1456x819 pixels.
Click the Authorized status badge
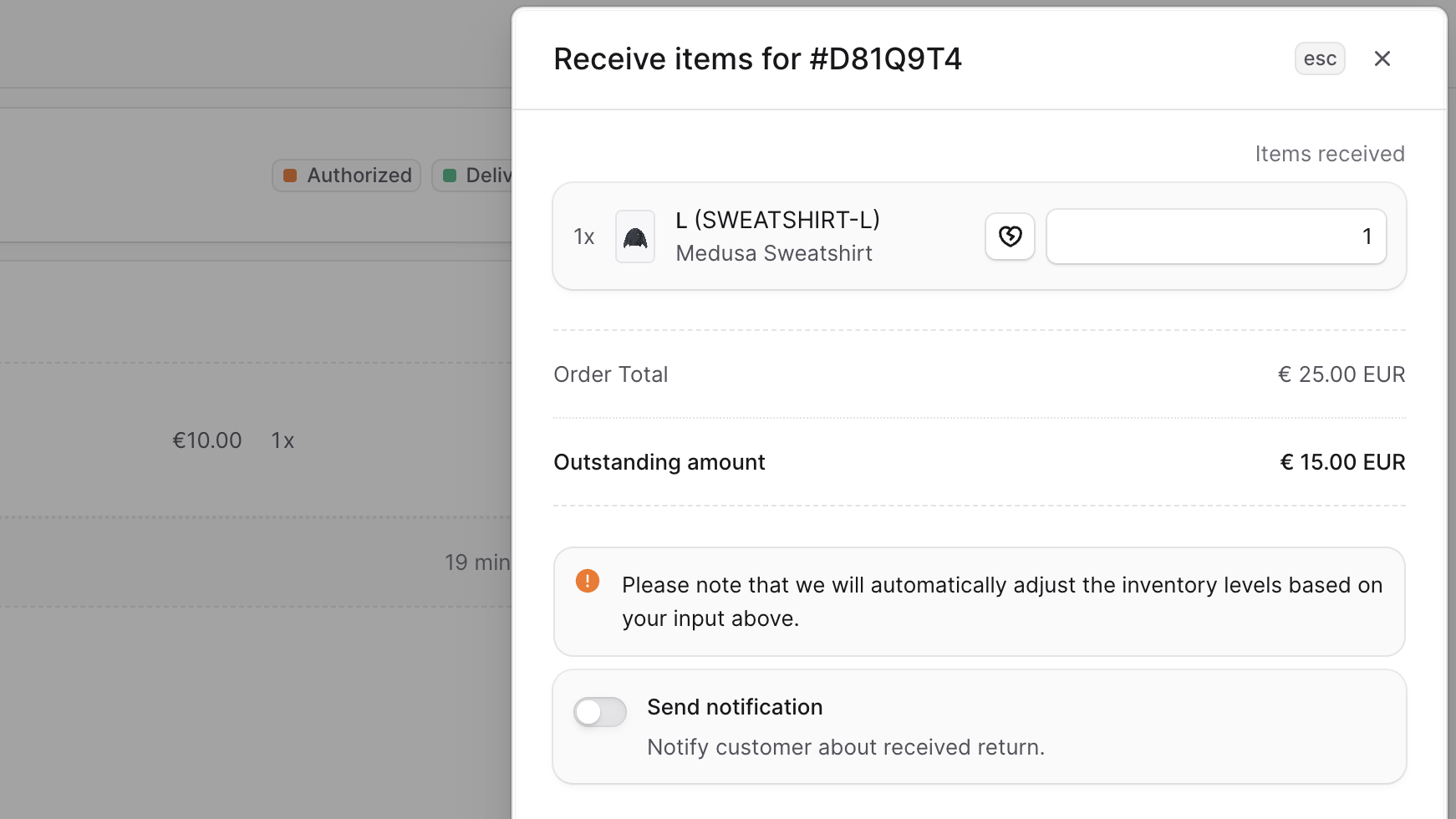347,175
